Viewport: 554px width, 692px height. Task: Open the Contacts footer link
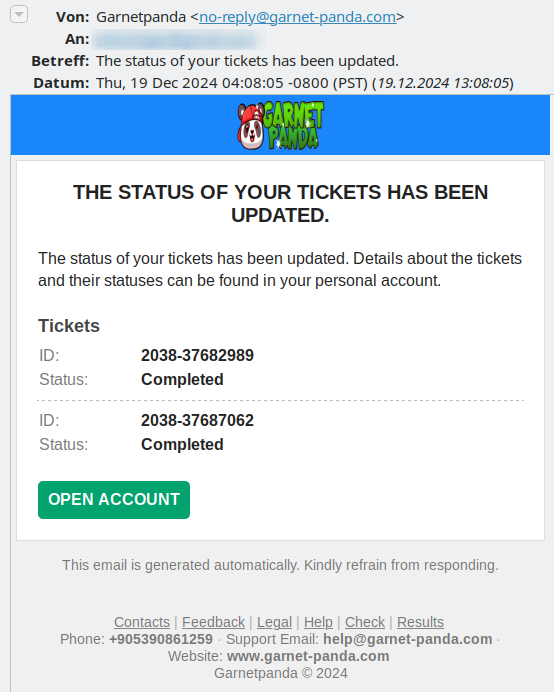pos(142,622)
